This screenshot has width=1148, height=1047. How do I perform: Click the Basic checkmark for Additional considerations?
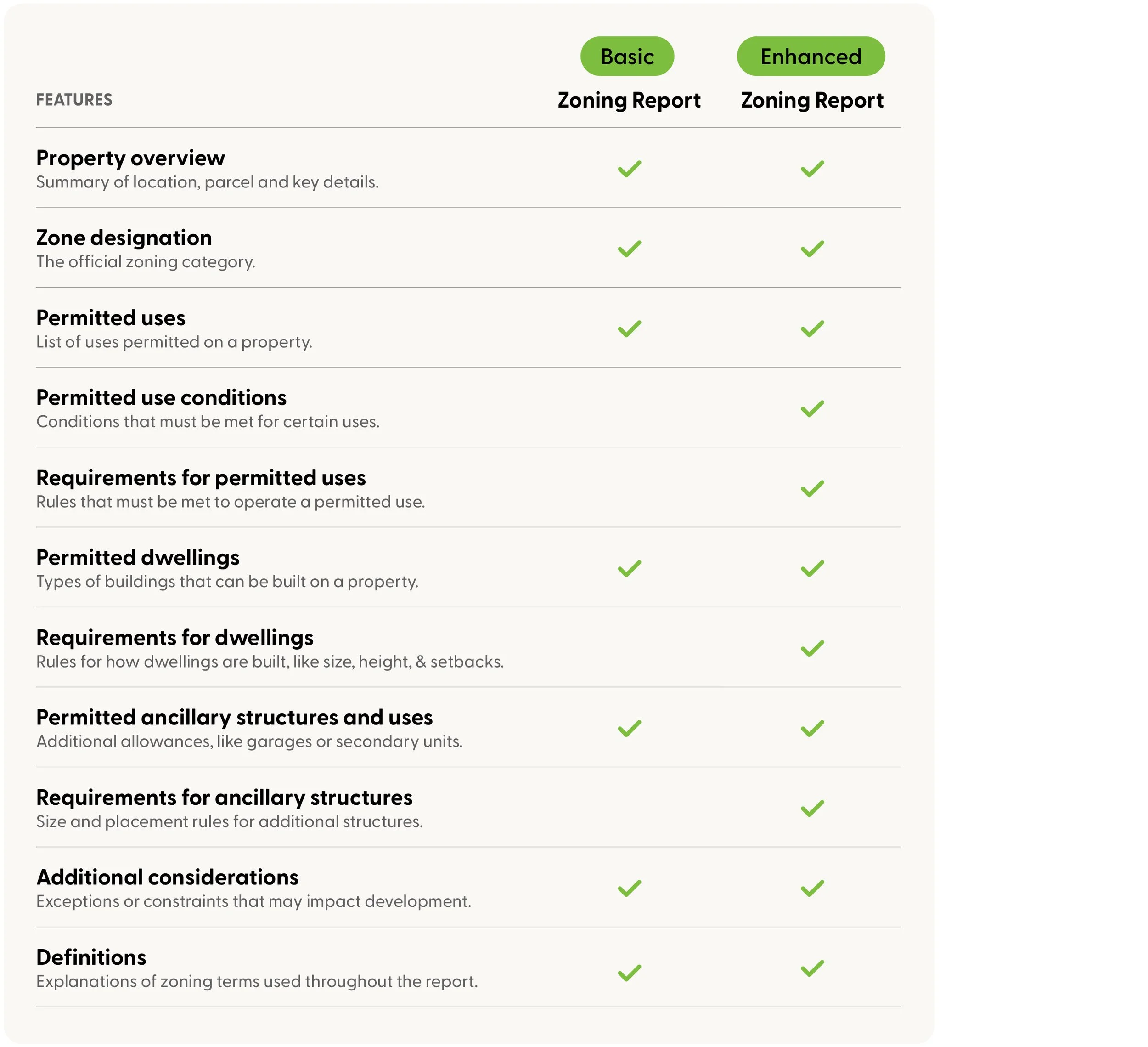click(x=629, y=888)
